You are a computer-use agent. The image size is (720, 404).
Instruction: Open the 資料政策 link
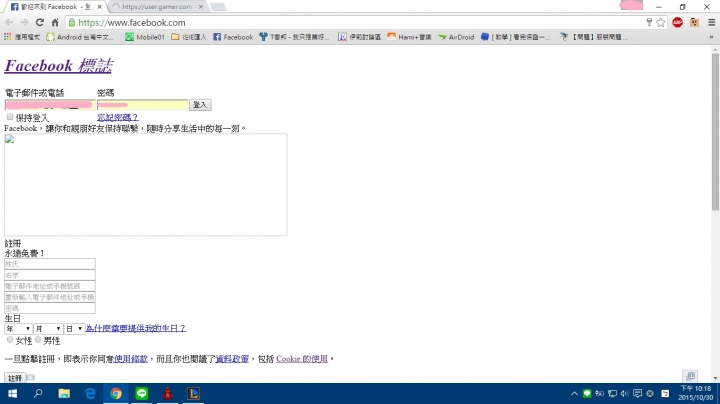232,359
